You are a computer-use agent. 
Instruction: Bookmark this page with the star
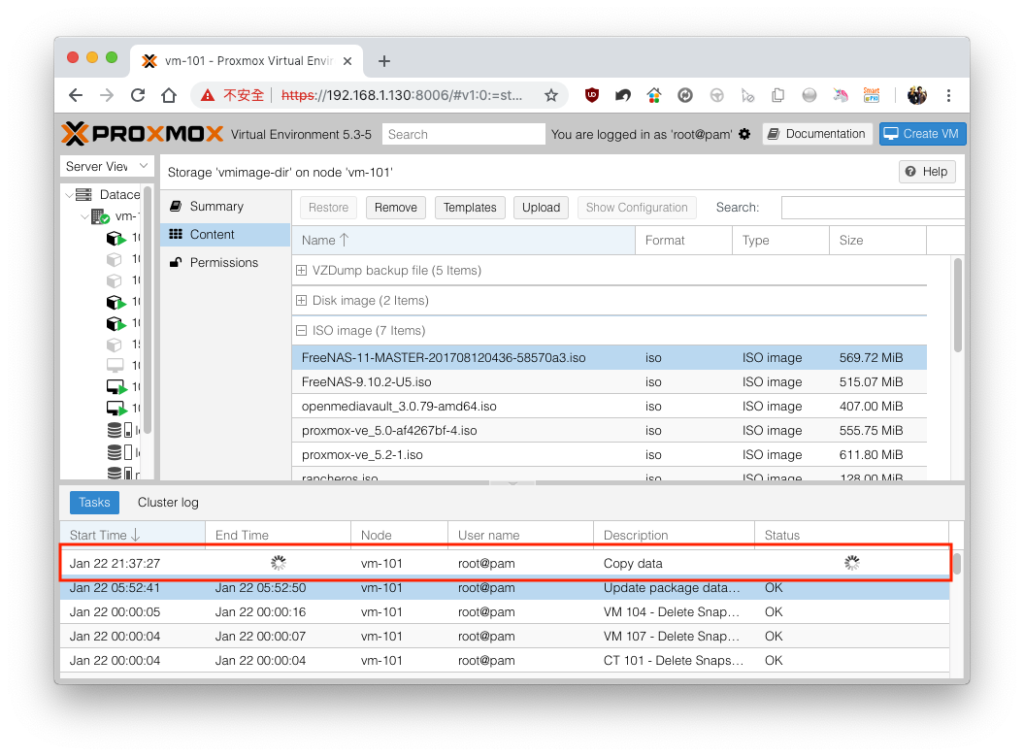[551, 95]
